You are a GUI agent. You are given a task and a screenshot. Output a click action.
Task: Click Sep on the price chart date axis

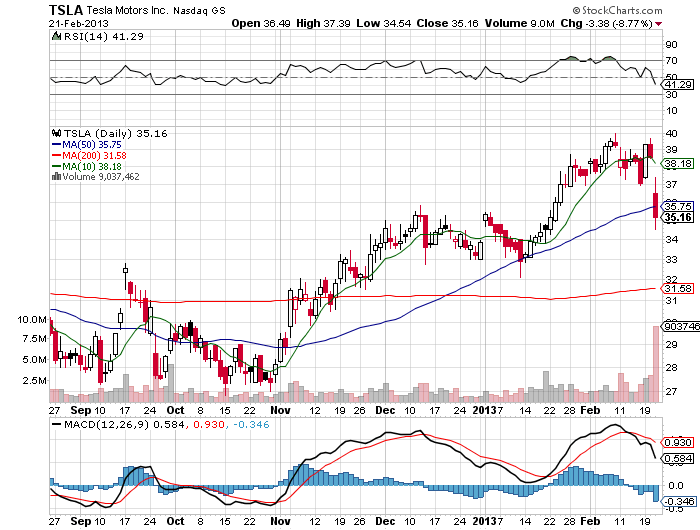(80, 410)
